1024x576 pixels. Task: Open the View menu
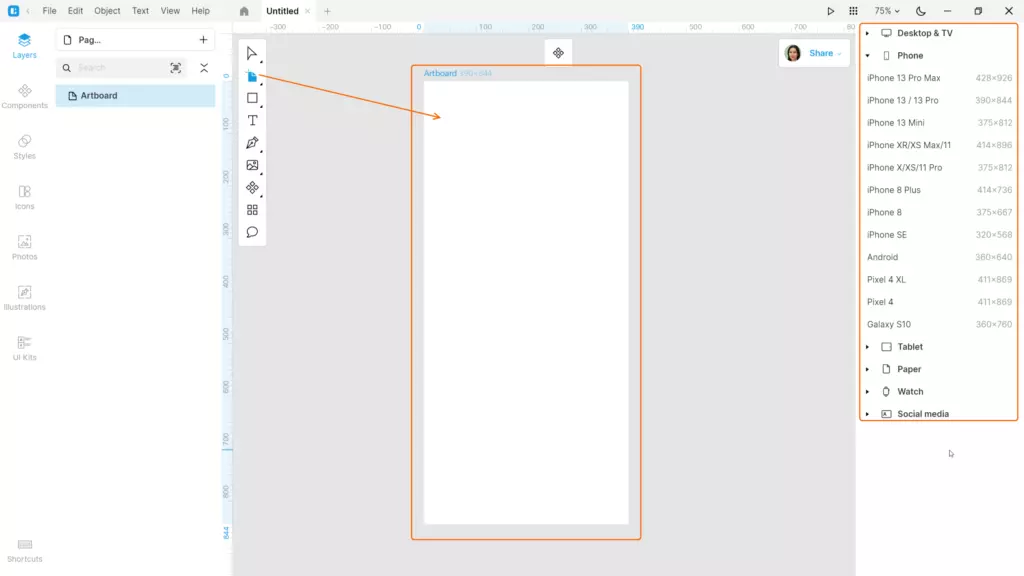click(x=170, y=11)
